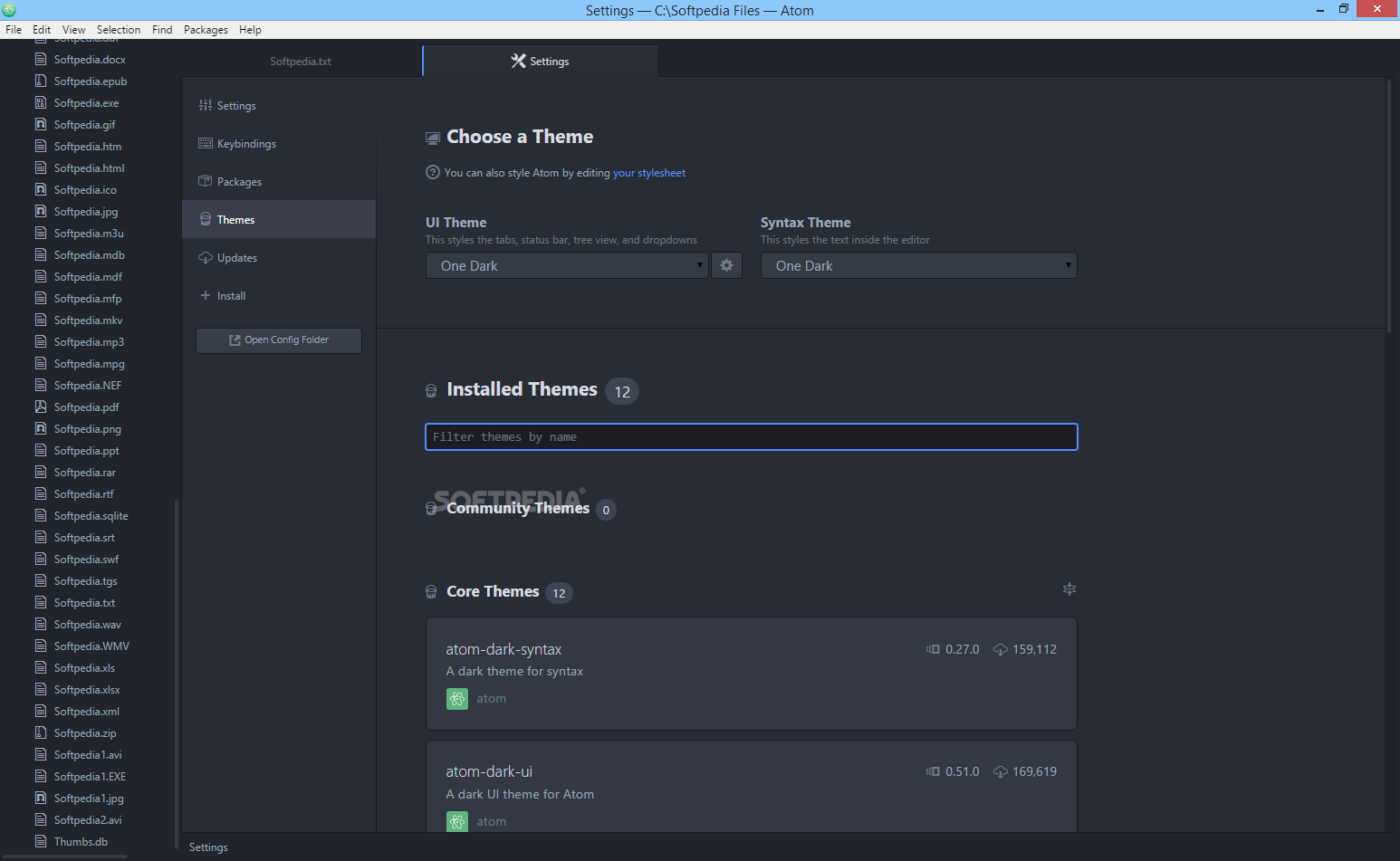Open the atom-dark-syntax theme title

(503, 649)
